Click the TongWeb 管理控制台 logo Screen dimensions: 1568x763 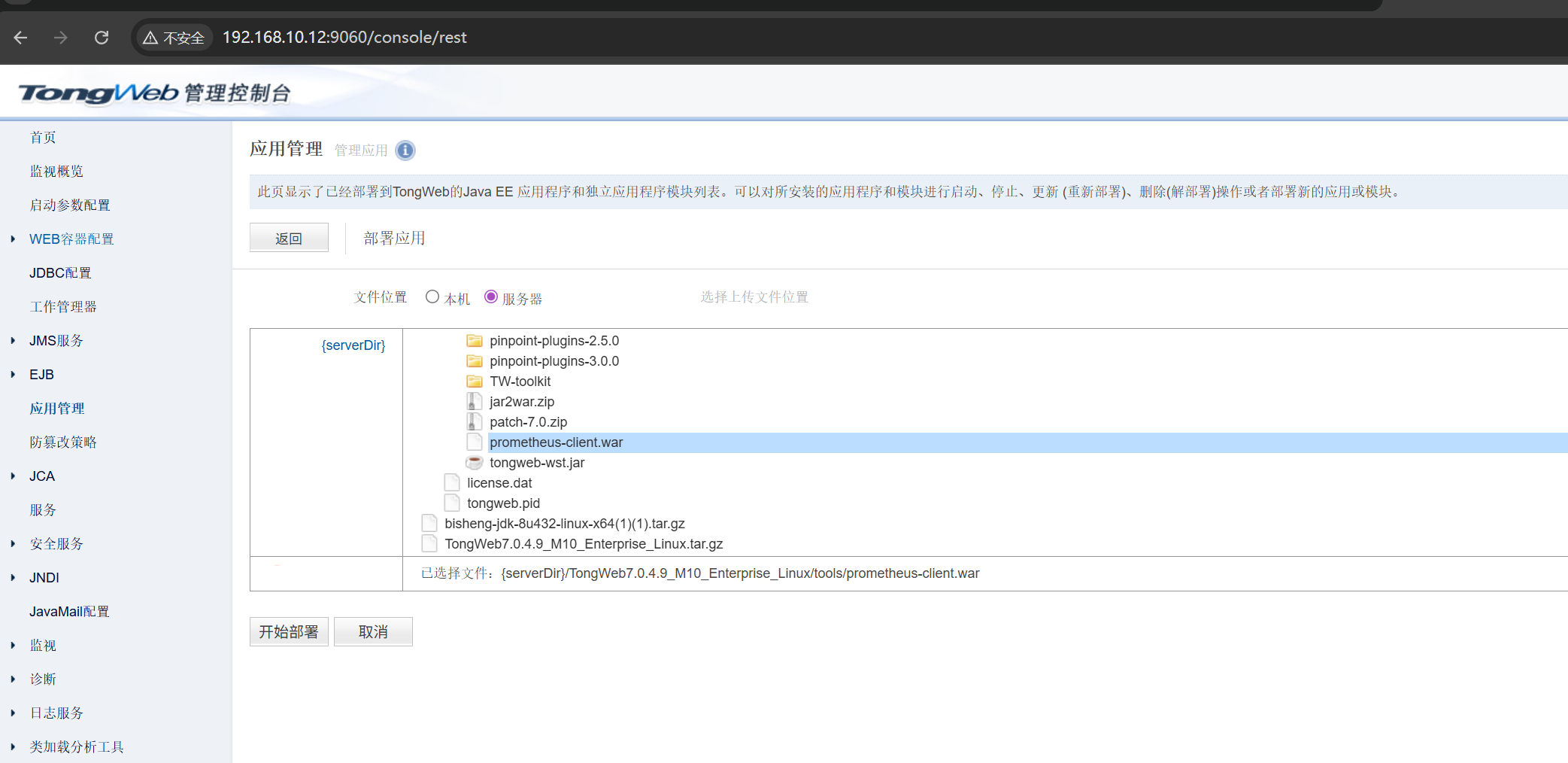tap(155, 93)
